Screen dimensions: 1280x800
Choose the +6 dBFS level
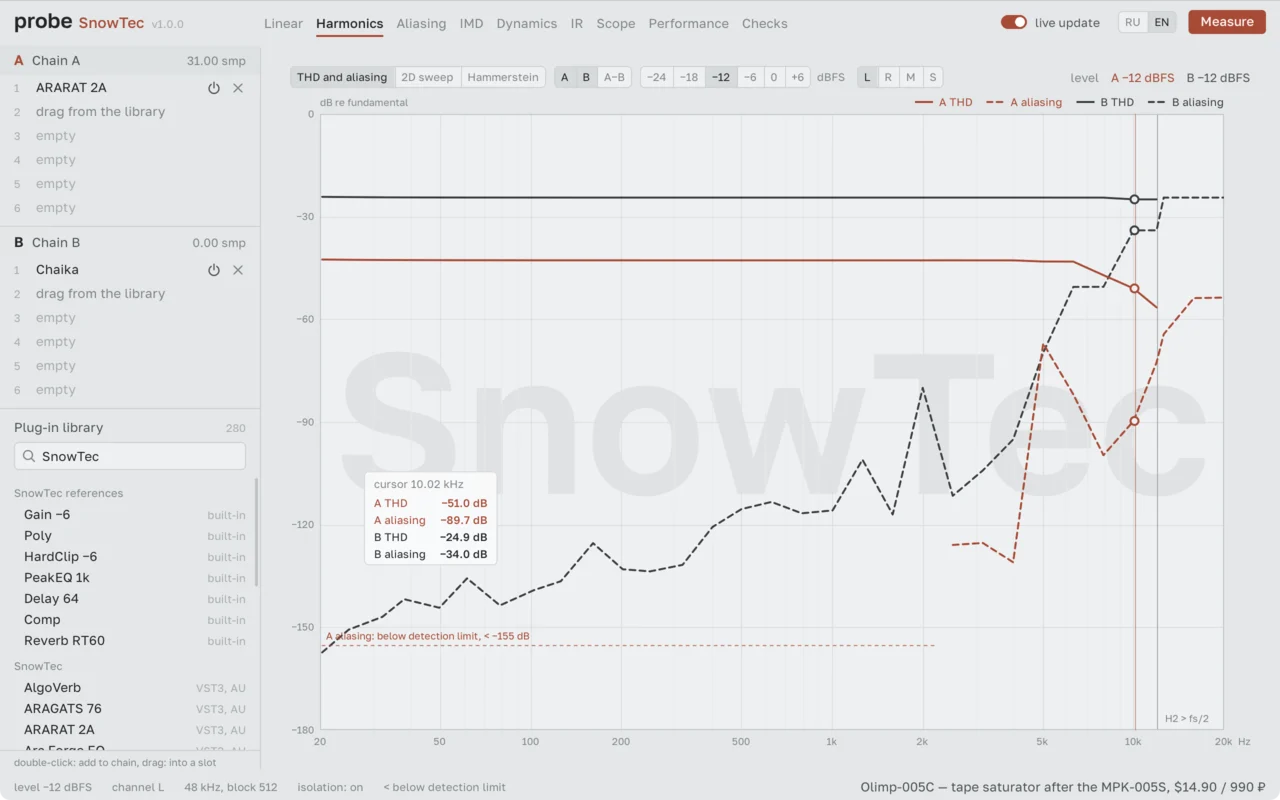(797, 77)
